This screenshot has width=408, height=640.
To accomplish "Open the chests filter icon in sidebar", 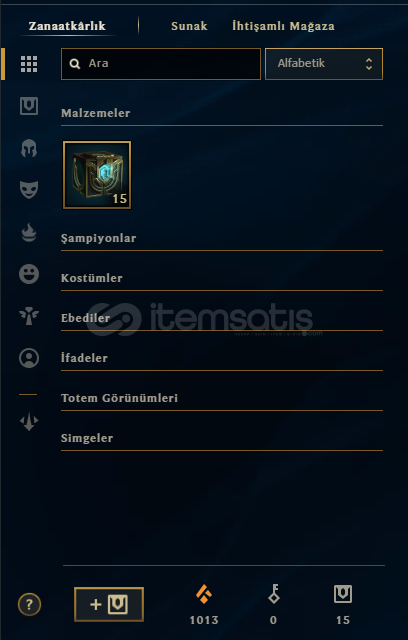I will point(29,106).
